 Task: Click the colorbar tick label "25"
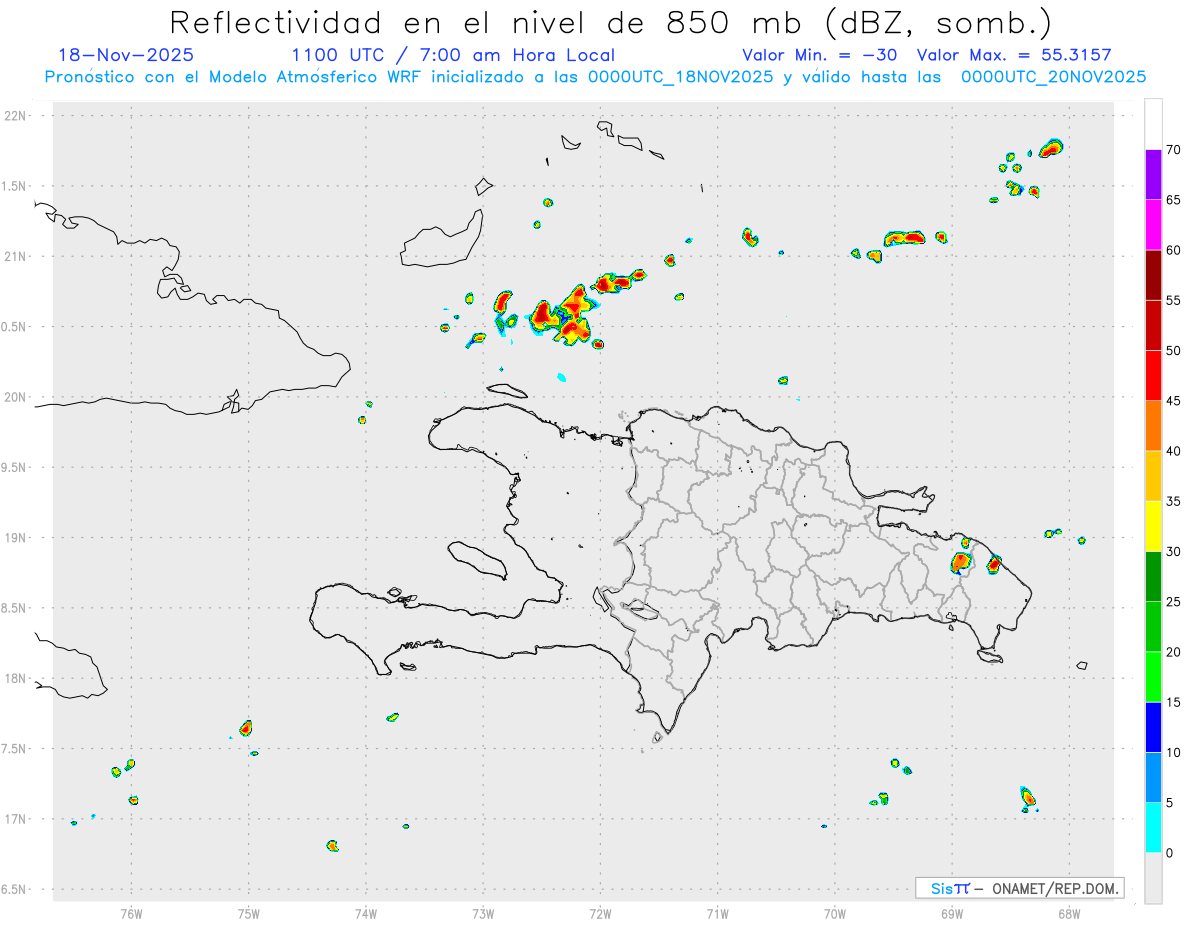(x=1173, y=602)
